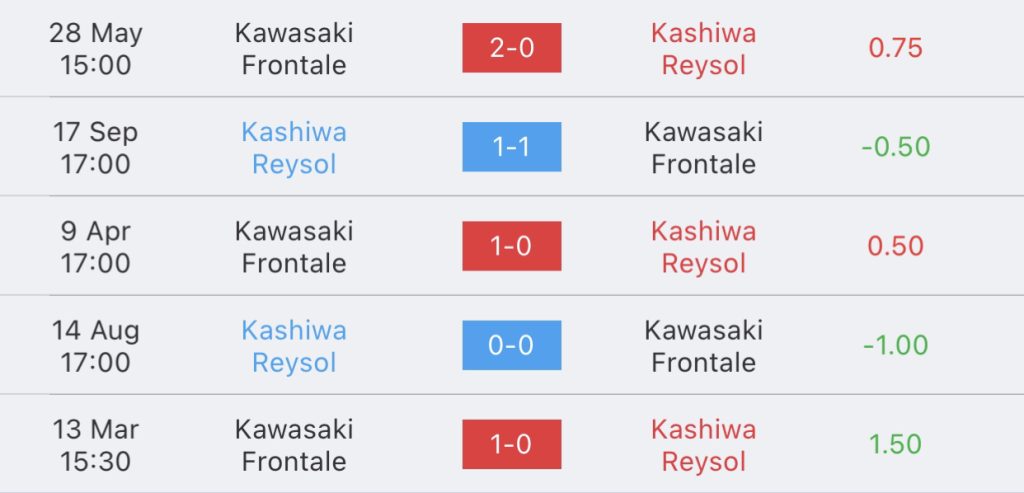Open the 1-0 score on 9 Apr
The image size is (1024, 493).
(x=511, y=246)
